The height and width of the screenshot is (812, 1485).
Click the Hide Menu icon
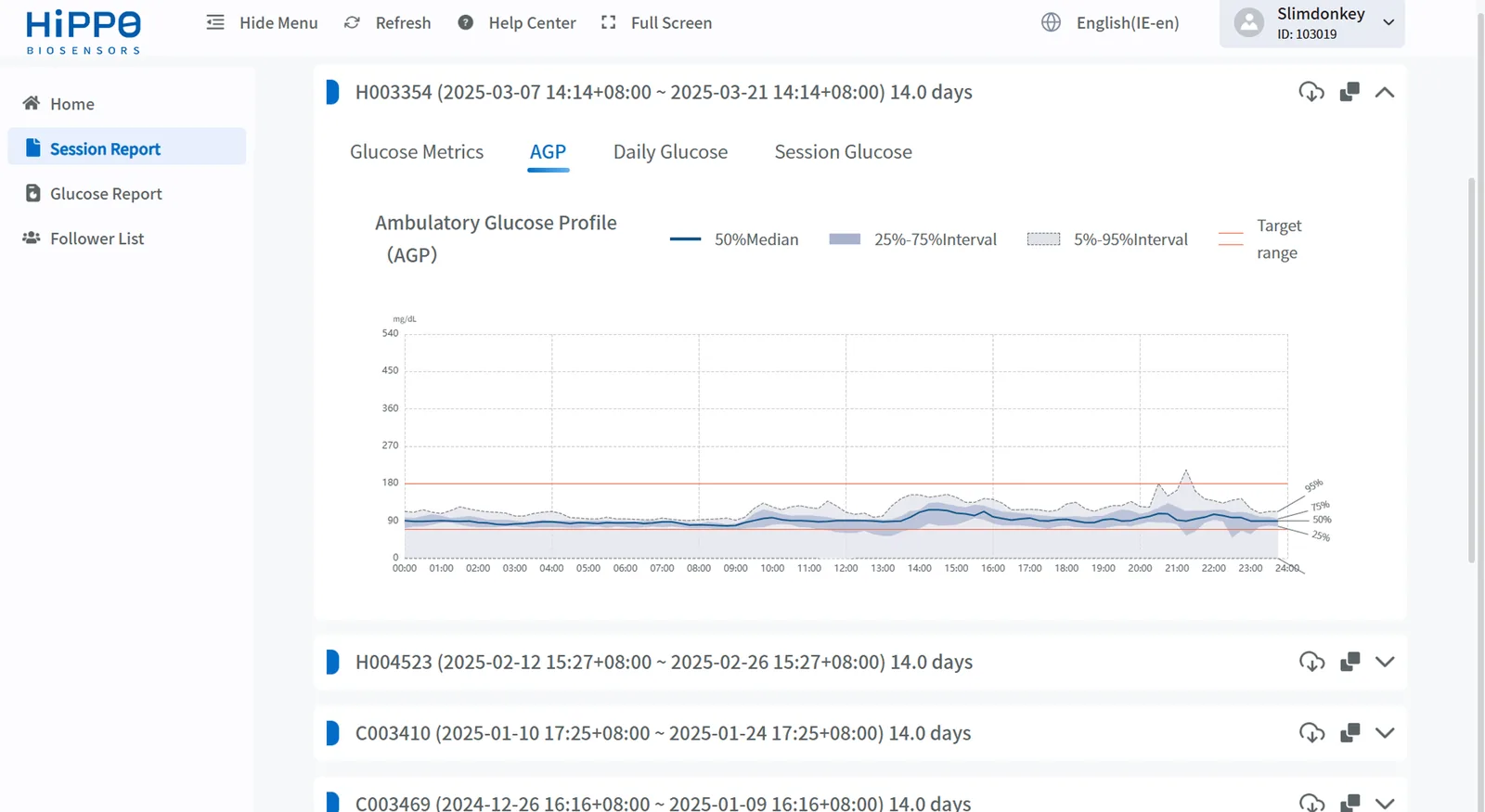pyautogui.click(x=215, y=22)
